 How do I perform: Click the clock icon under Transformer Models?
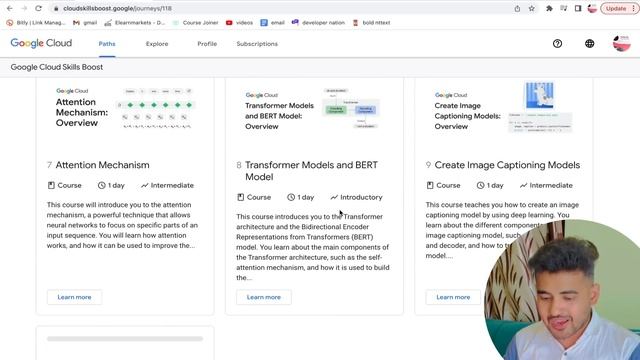tap(291, 197)
